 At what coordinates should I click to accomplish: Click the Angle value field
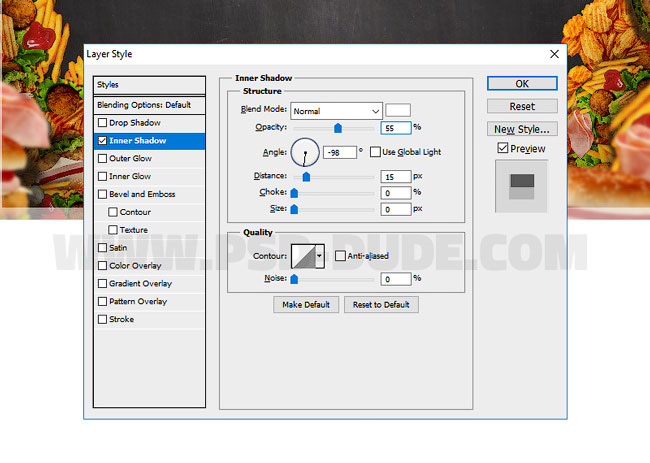pyautogui.click(x=340, y=152)
